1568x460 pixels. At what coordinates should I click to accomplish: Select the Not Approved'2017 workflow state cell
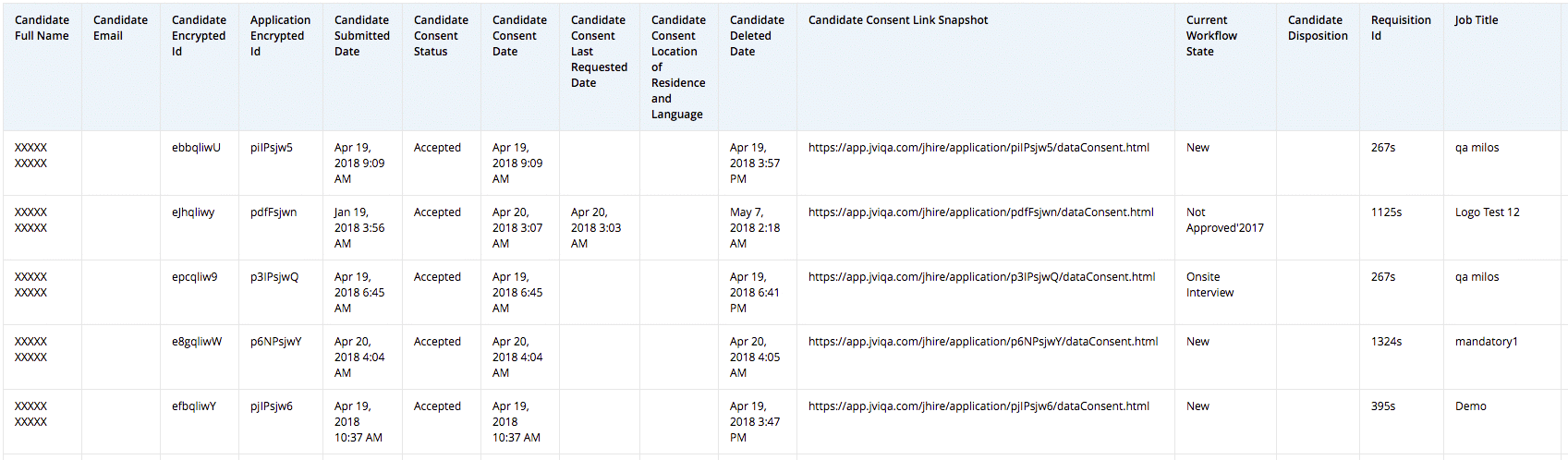tap(1224, 220)
